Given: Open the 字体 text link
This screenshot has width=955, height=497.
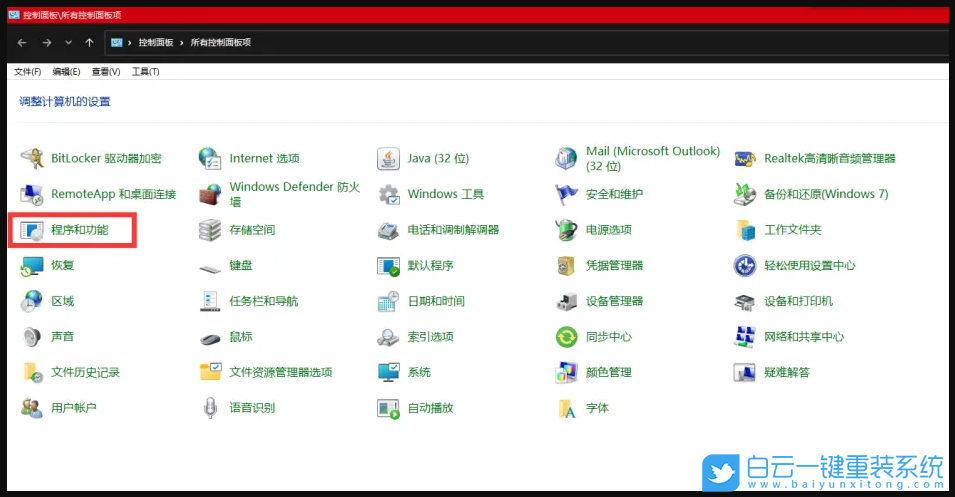Looking at the screenshot, I should [597, 408].
